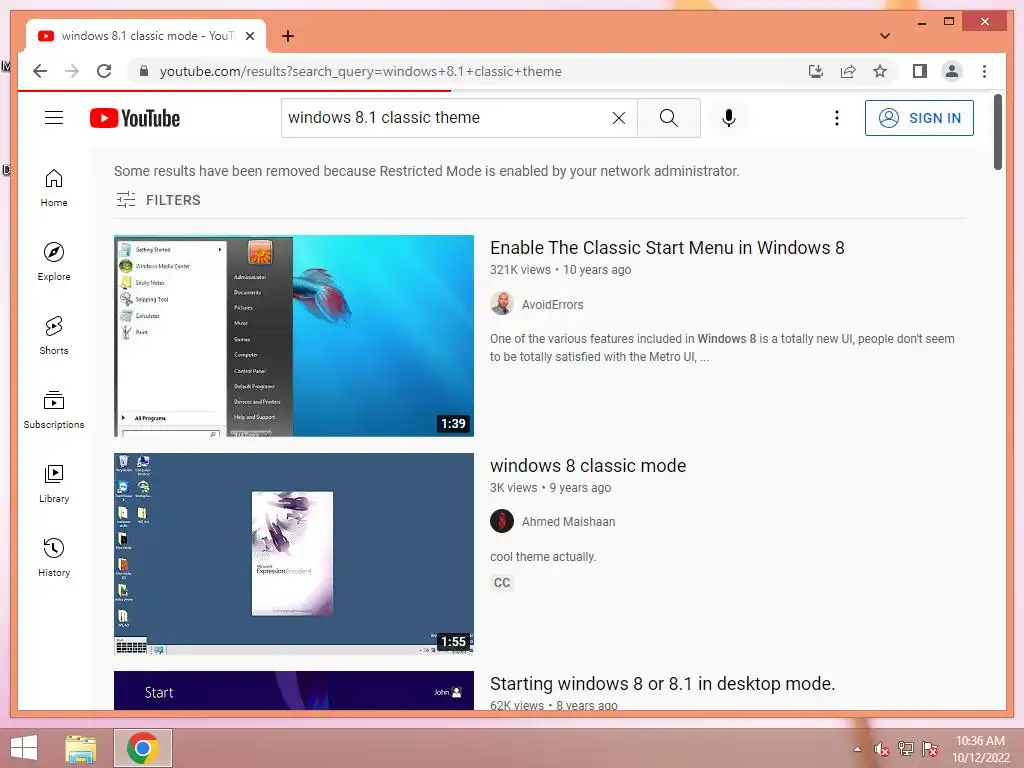Open the AvoidErrors channel
This screenshot has width=1024, height=768.
tap(552, 304)
